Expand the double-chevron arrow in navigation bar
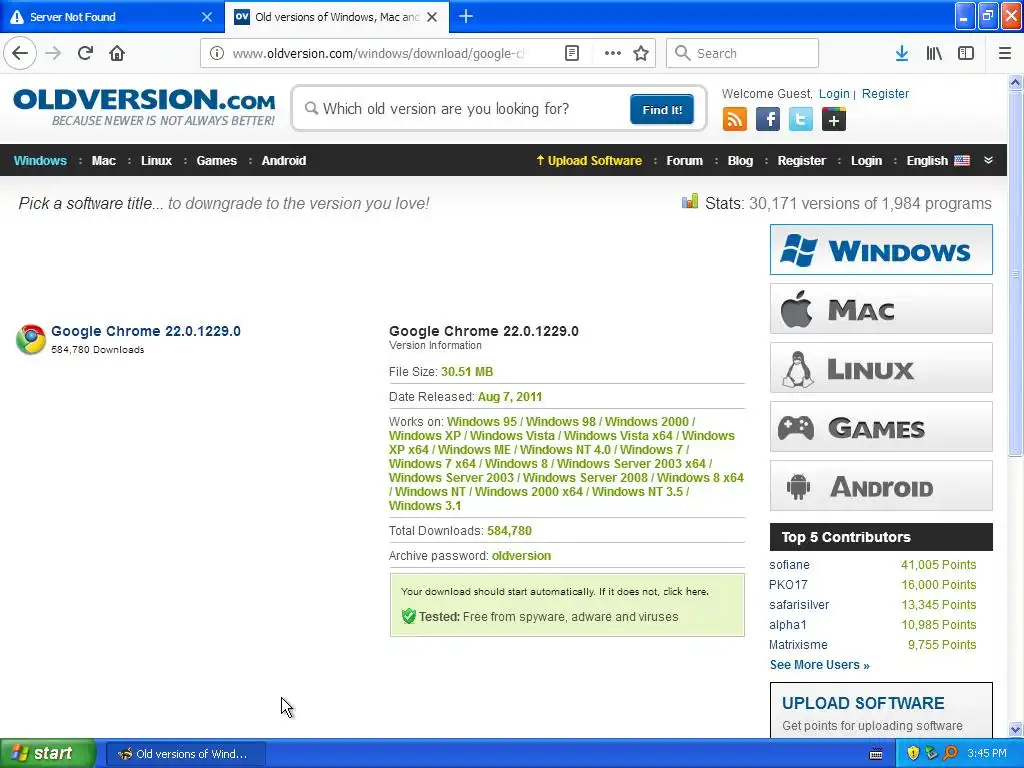 click(x=988, y=160)
